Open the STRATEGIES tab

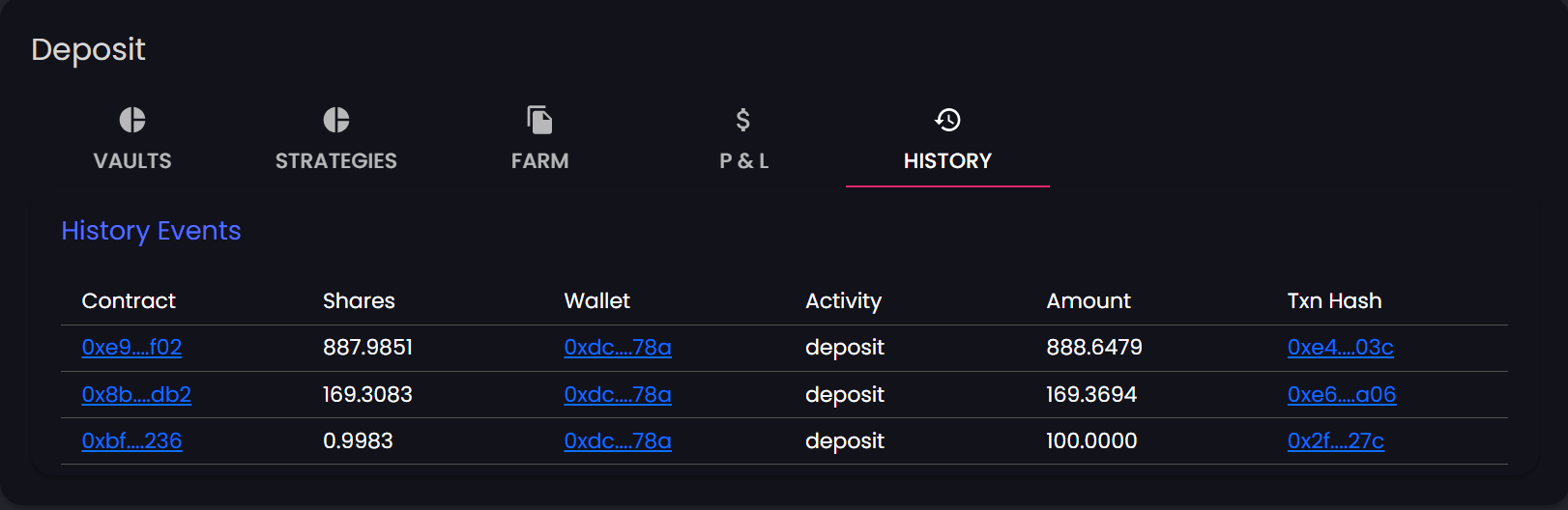coord(336,161)
